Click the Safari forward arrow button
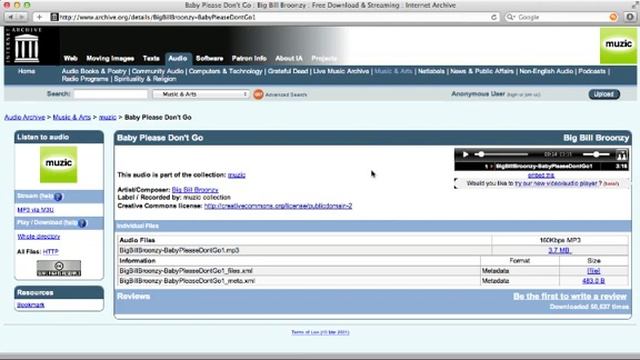Viewport: 640px width, 360px height. click(22, 17)
